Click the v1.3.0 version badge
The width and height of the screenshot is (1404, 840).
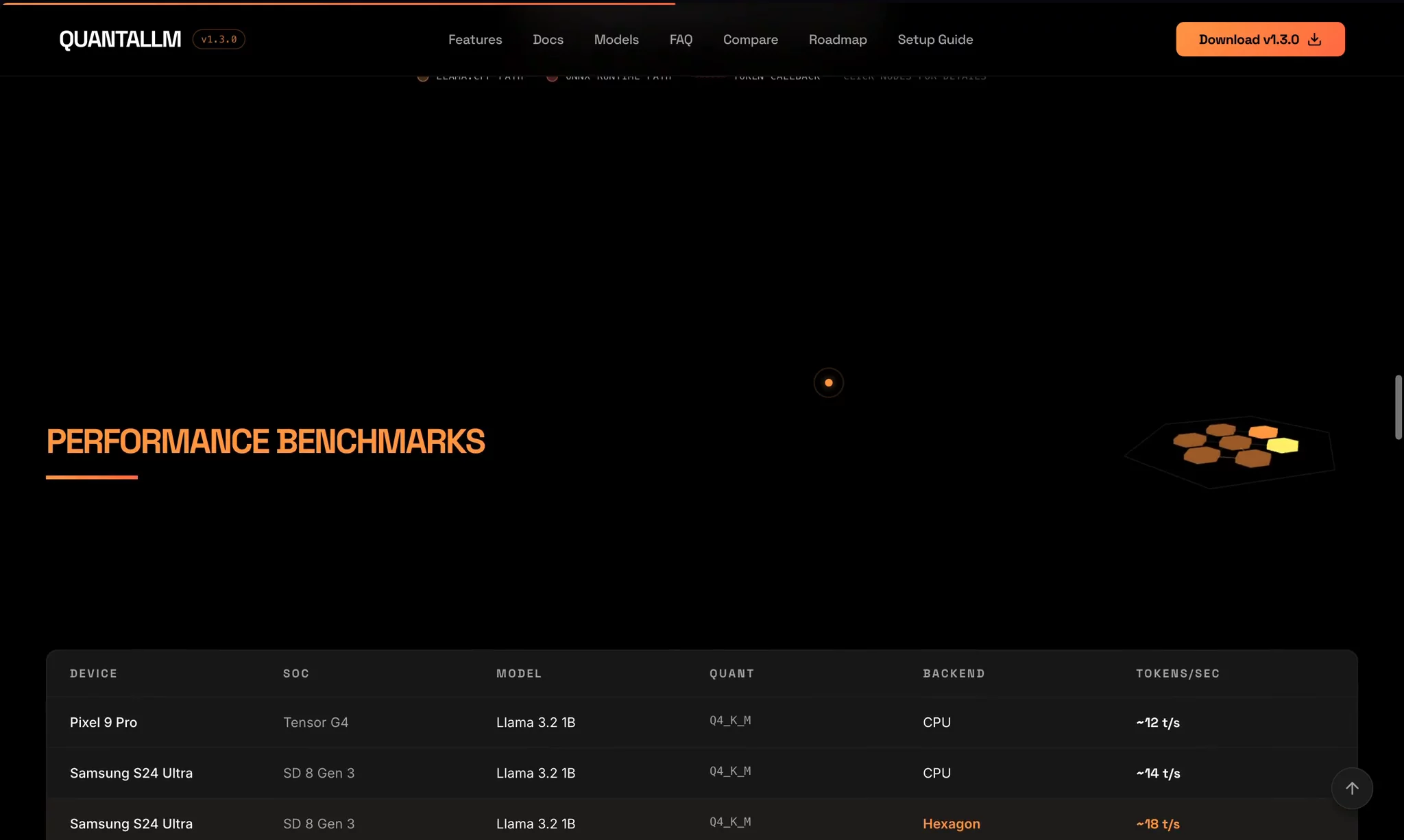click(x=219, y=39)
